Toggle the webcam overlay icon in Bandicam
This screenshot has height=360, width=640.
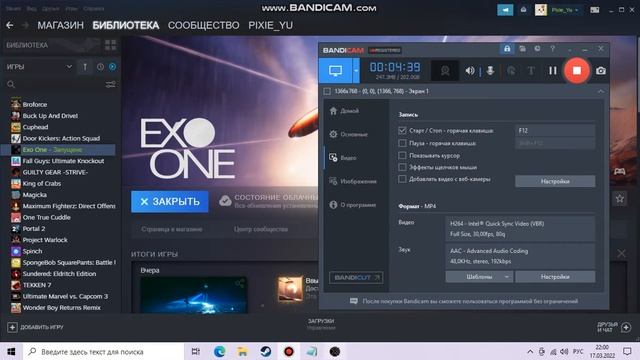(444, 71)
